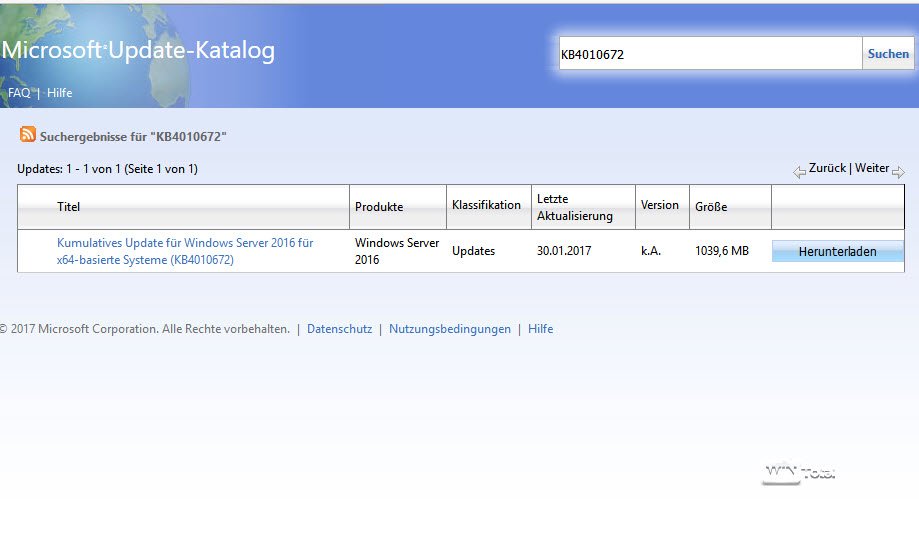Open the Hilfe link in header
The width and height of the screenshot is (919, 536).
pos(60,93)
